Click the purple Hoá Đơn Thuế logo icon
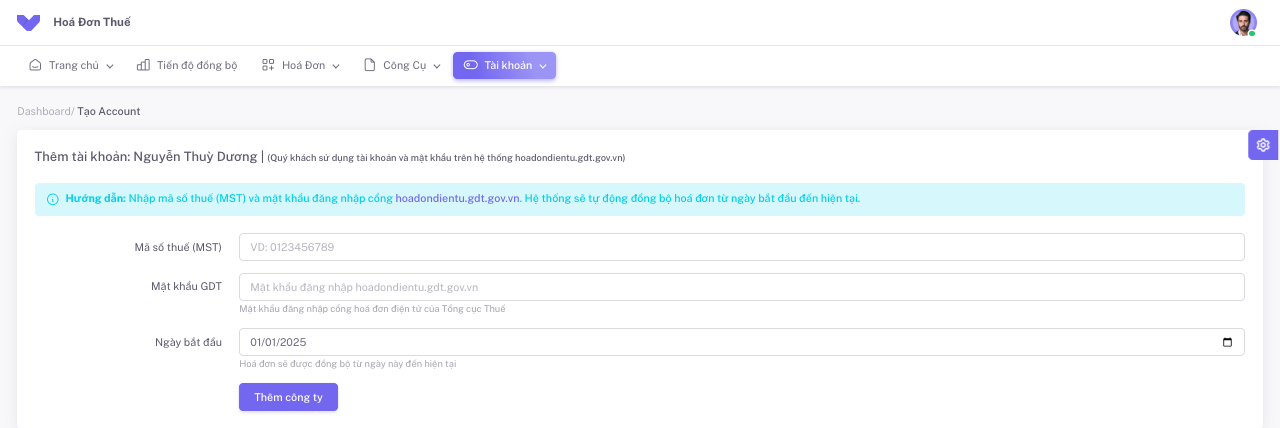1280x428 pixels. [29, 22]
